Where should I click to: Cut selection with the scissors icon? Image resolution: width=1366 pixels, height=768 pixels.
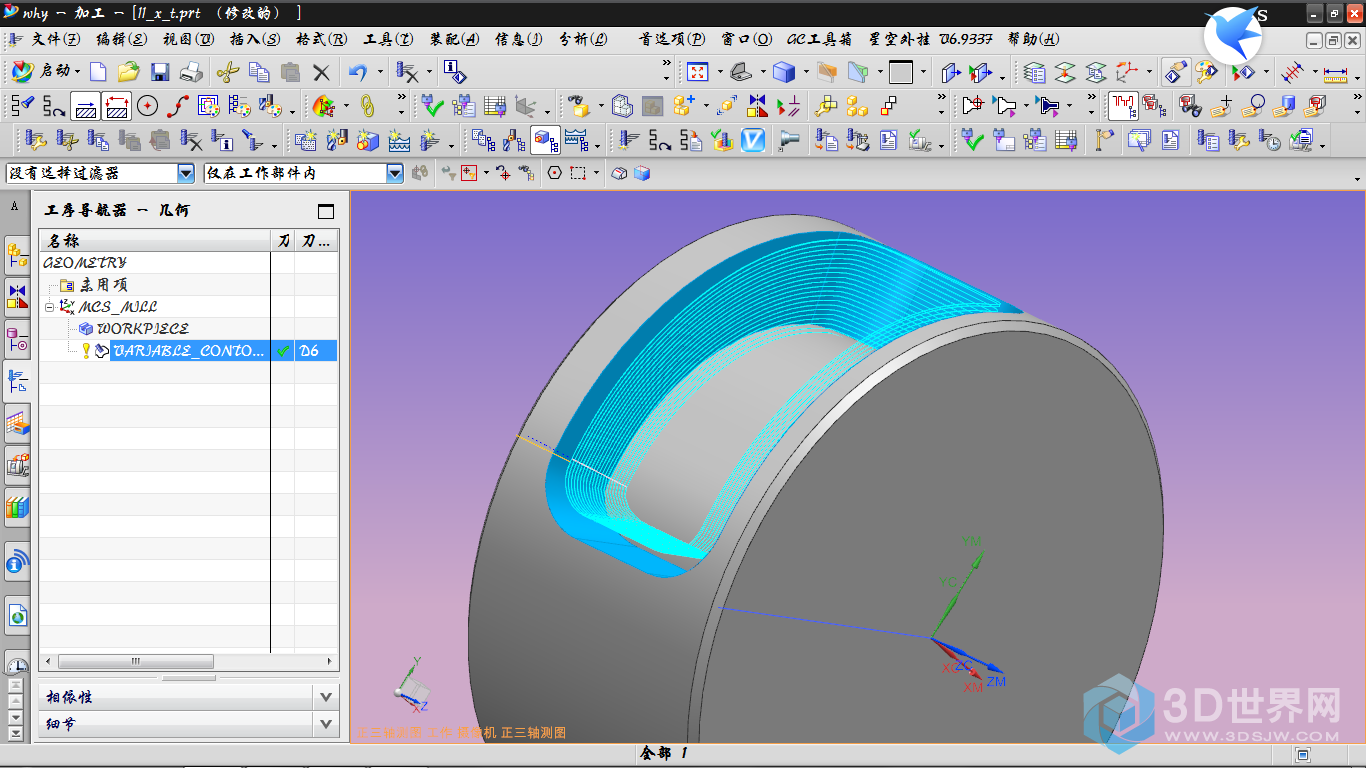[228, 72]
